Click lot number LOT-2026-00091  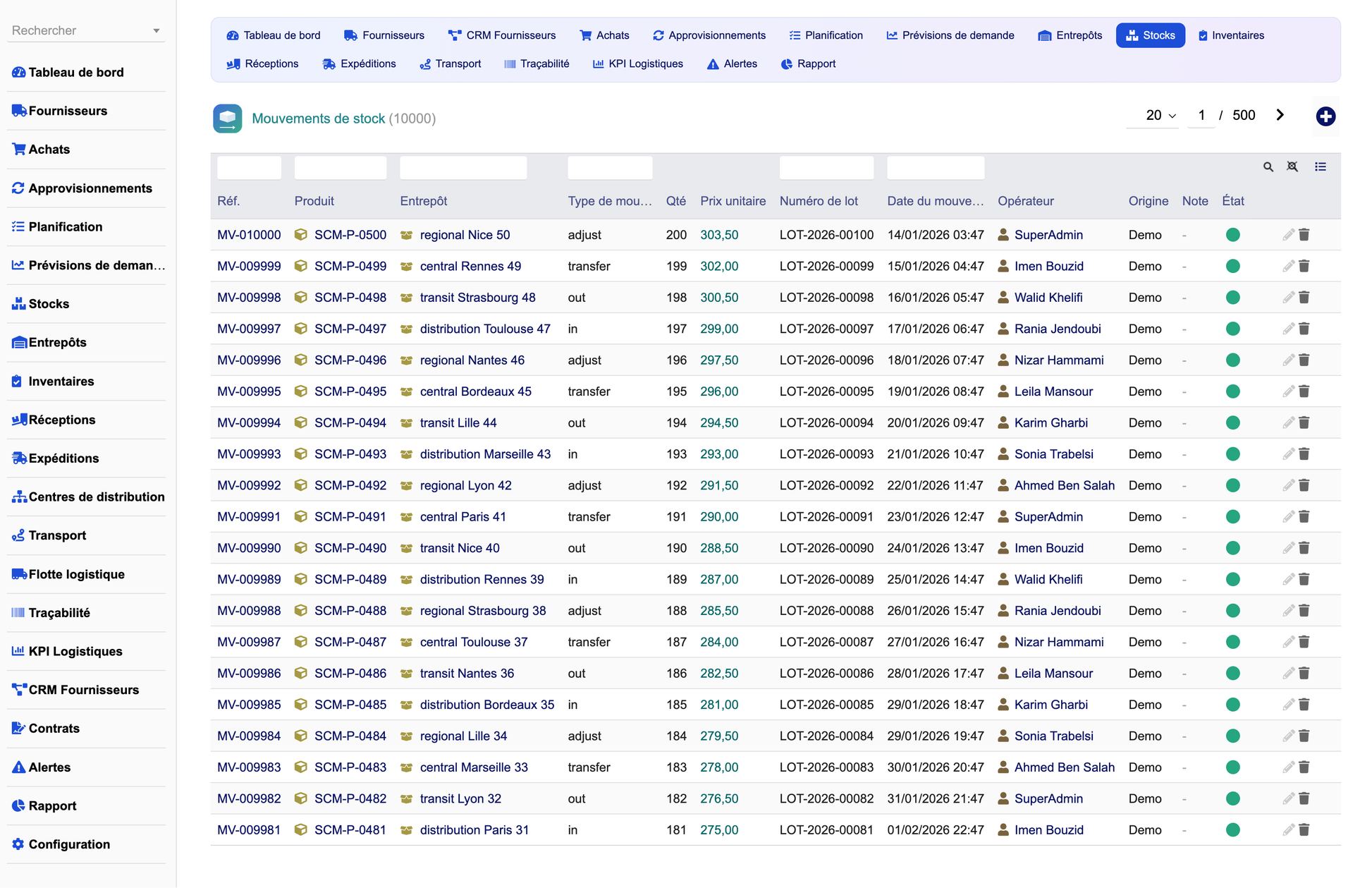826,517
